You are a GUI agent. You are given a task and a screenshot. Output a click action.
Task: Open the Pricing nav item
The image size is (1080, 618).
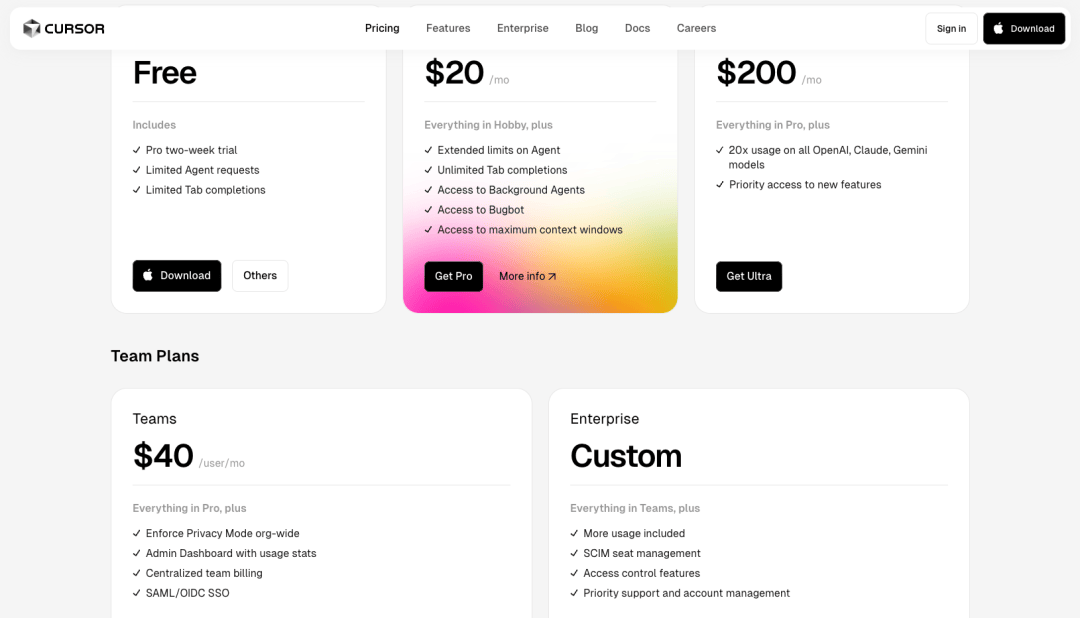382,28
